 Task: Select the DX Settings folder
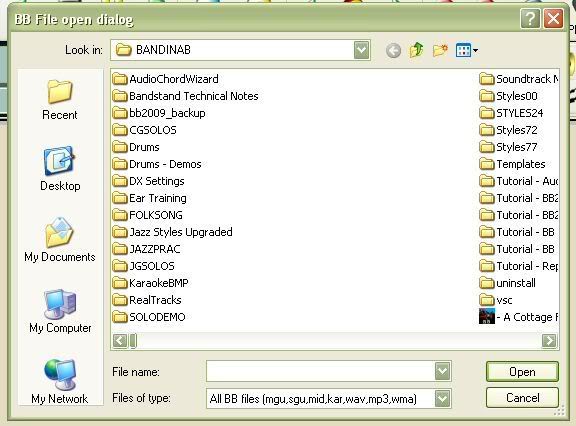point(149,181)
